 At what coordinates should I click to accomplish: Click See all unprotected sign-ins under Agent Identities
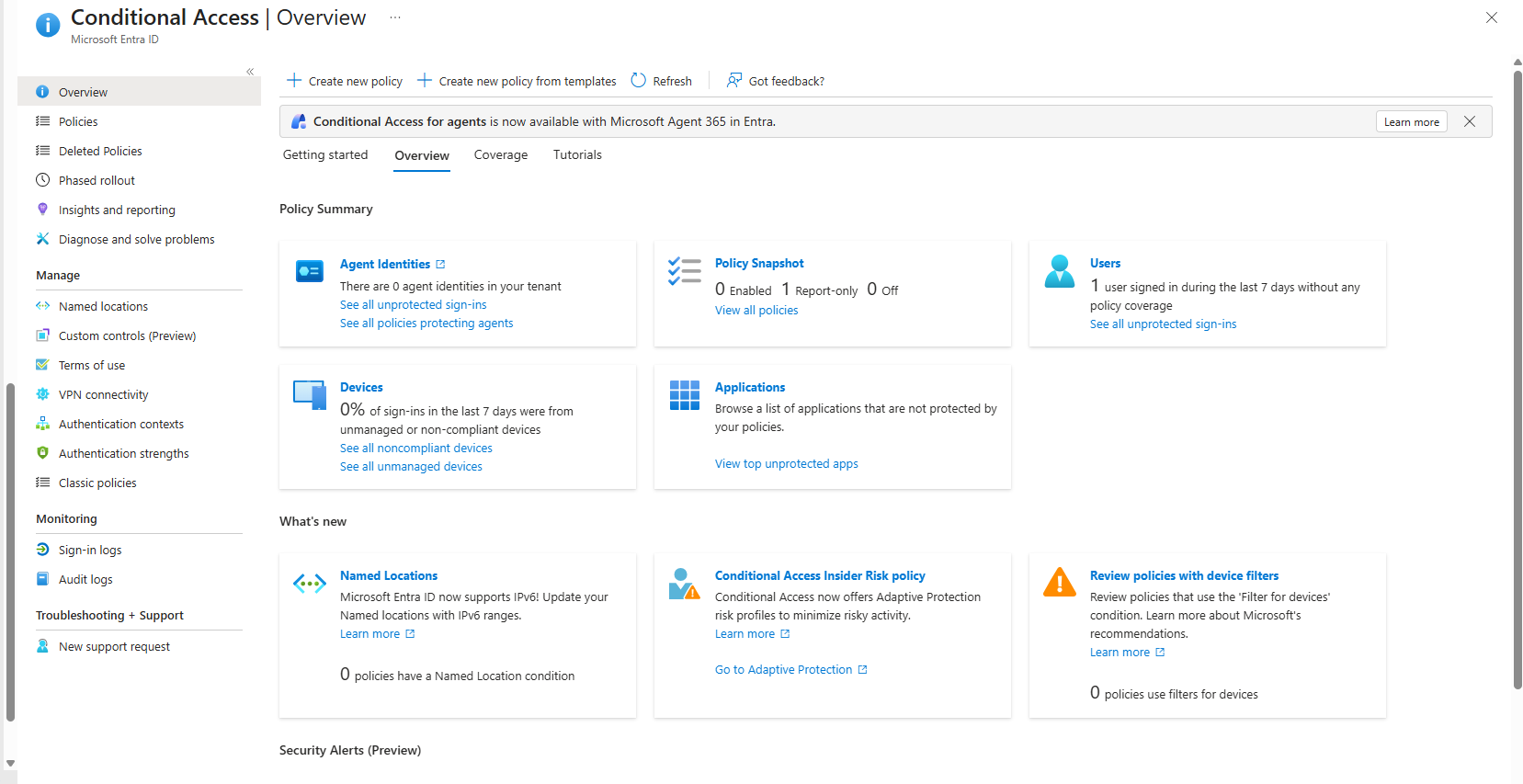(x=414, y=304)
